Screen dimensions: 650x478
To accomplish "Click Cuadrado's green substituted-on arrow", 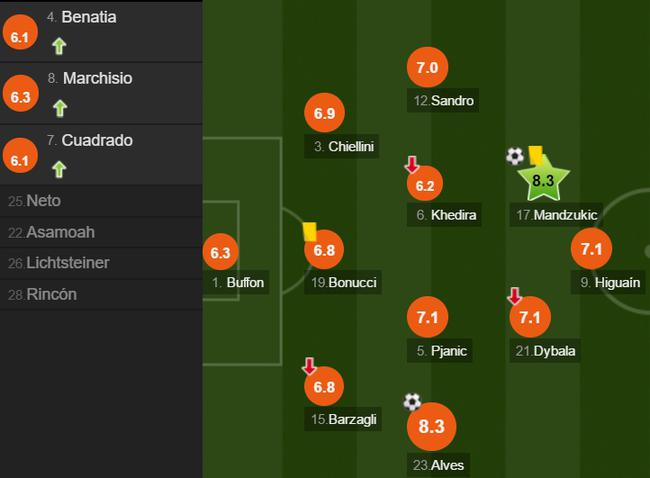I will coord(59,169).
